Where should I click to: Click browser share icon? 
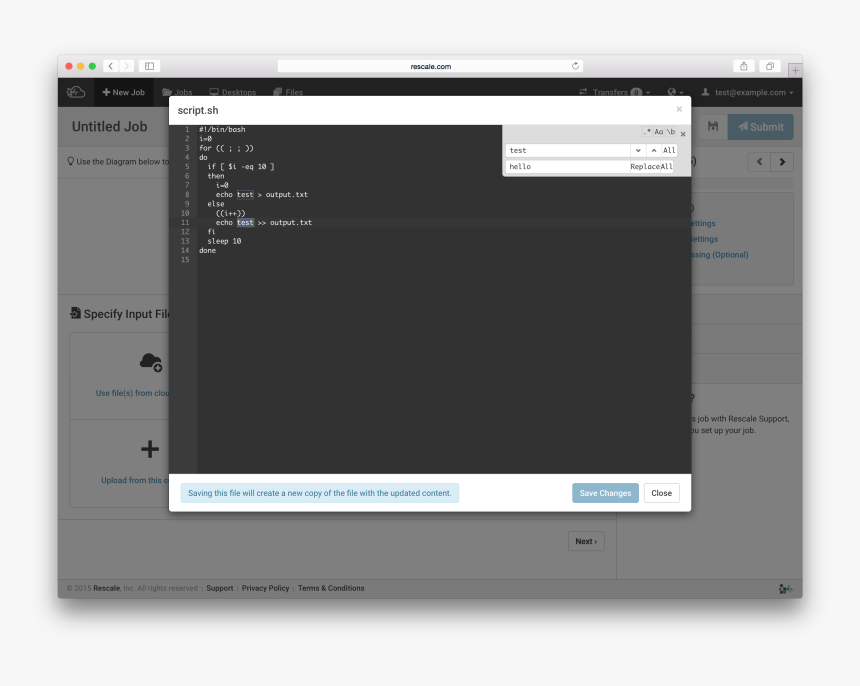point(744,66)
